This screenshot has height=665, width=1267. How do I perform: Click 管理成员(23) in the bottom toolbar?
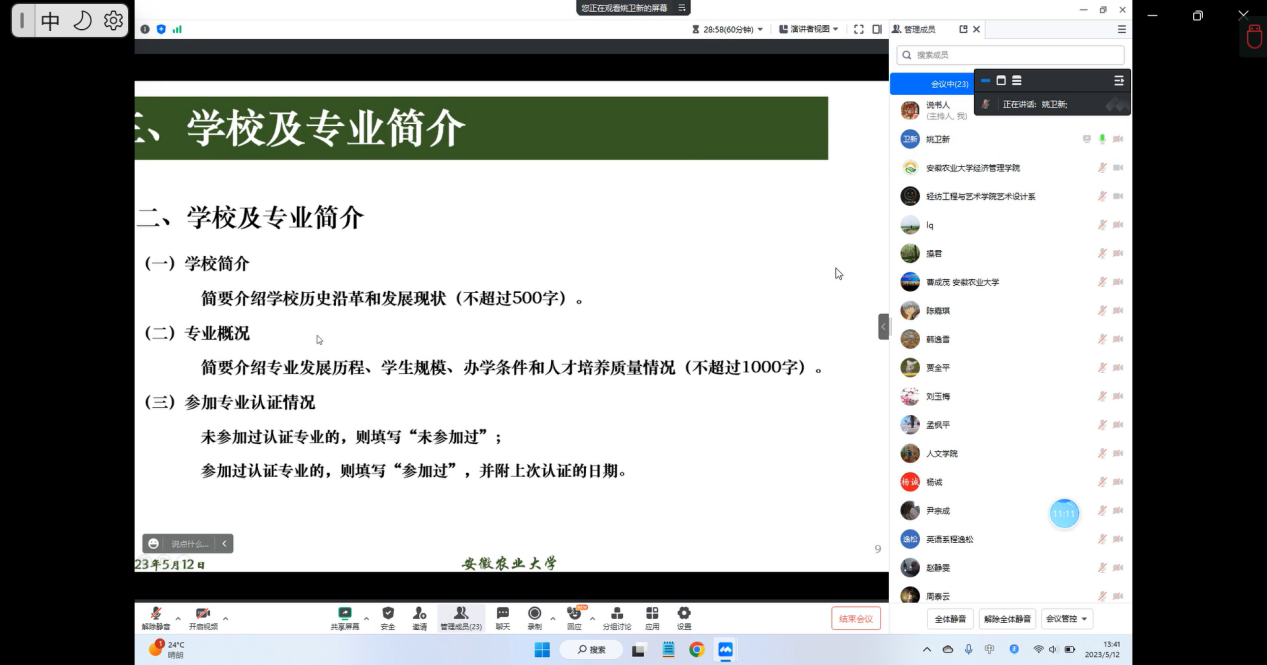click(461, 617)
